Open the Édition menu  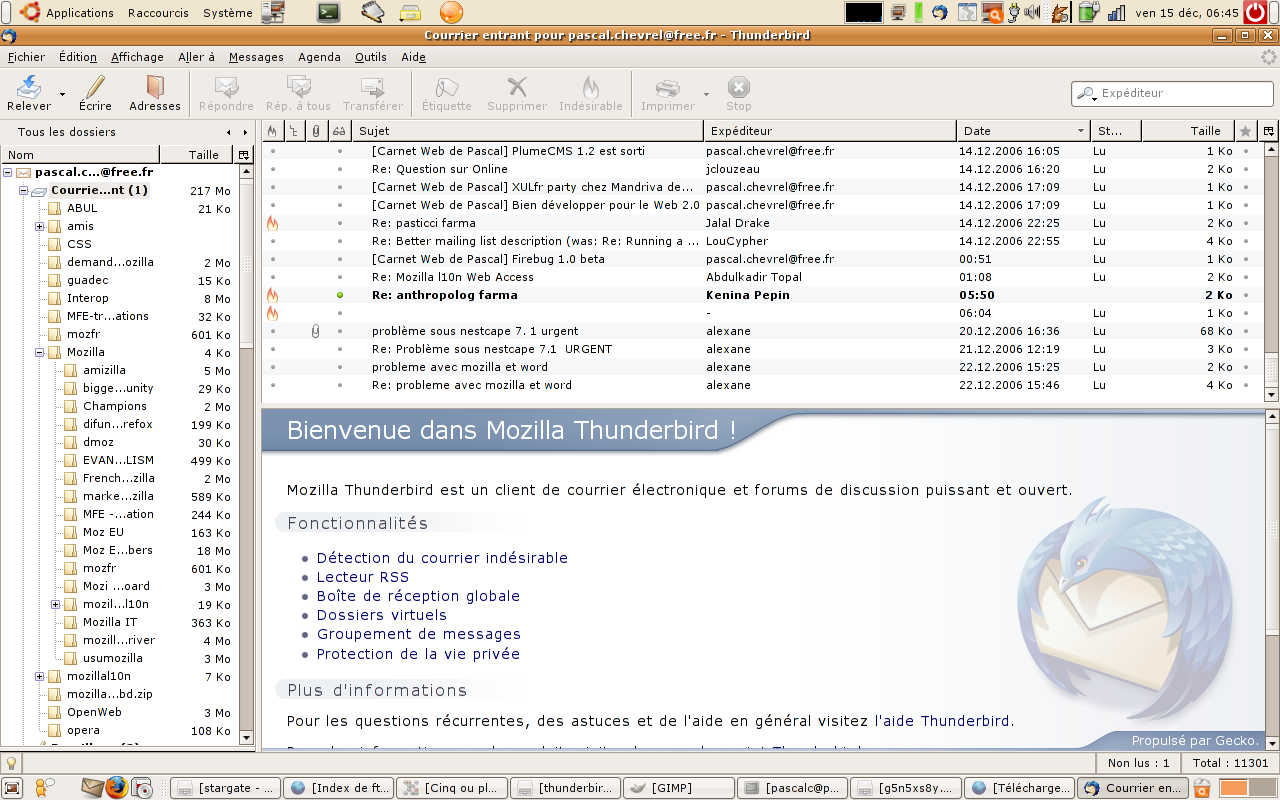[78, 57]
